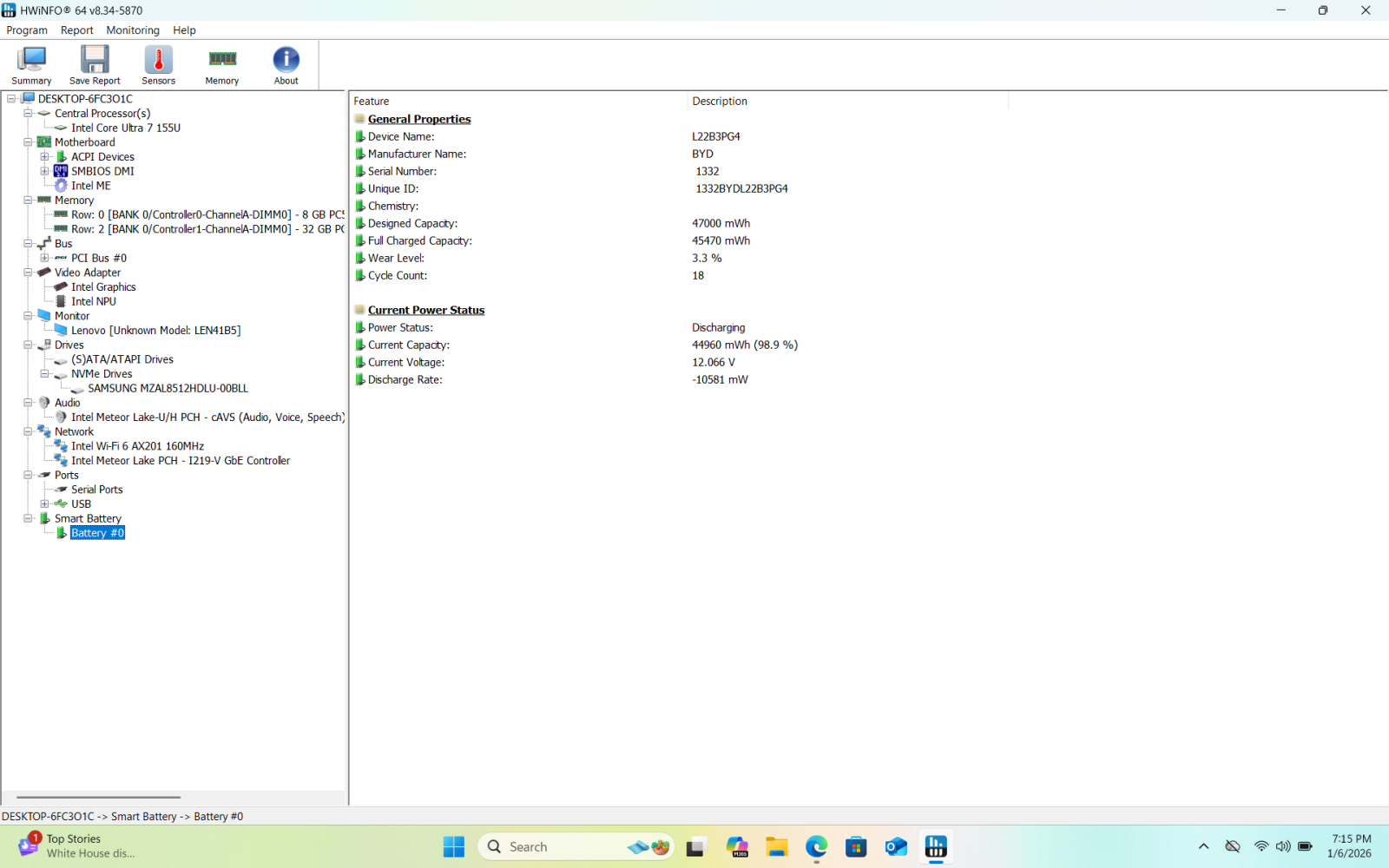Screen dimensions: 1389x868
Task: Collapse the NVMe Drives node
Action: click(x=44, y=373)
